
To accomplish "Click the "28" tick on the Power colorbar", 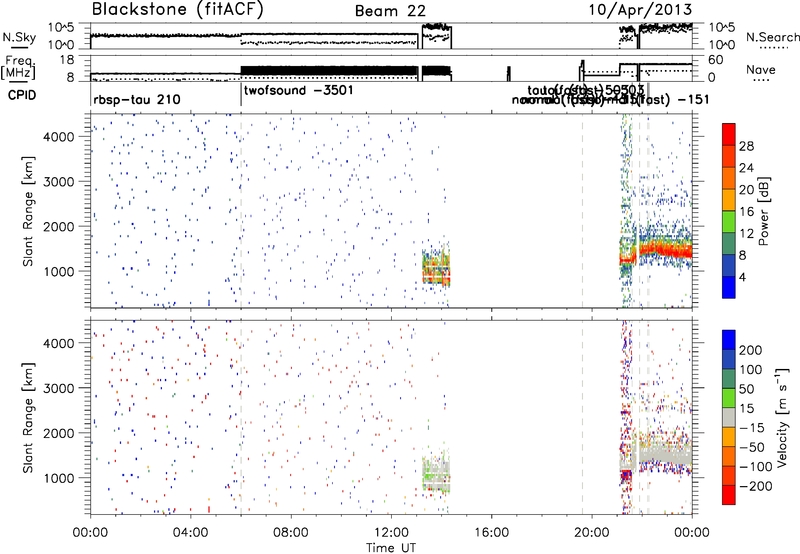I will click(x=746, y=146).
